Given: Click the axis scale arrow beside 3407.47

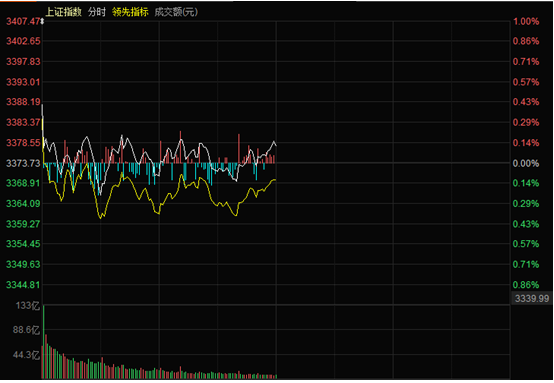Looking at the screenshot, I should (42, 22).
